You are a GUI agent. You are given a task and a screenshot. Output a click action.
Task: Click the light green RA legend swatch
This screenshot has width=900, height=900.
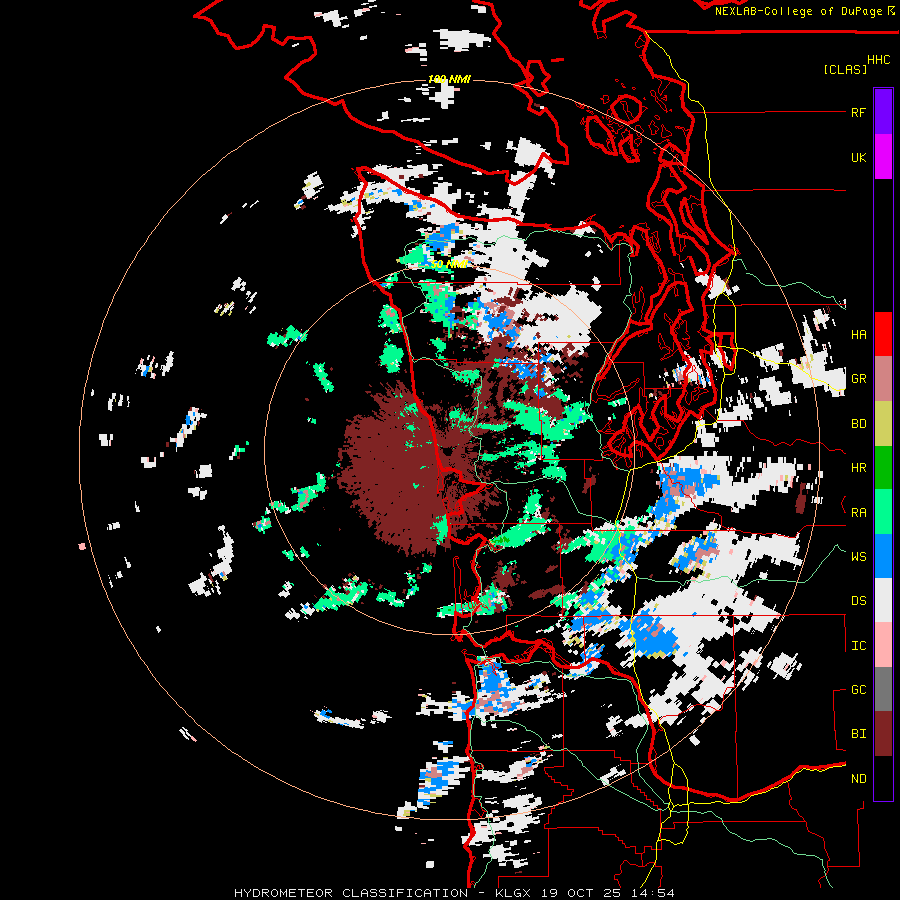(x=883, y=512)
